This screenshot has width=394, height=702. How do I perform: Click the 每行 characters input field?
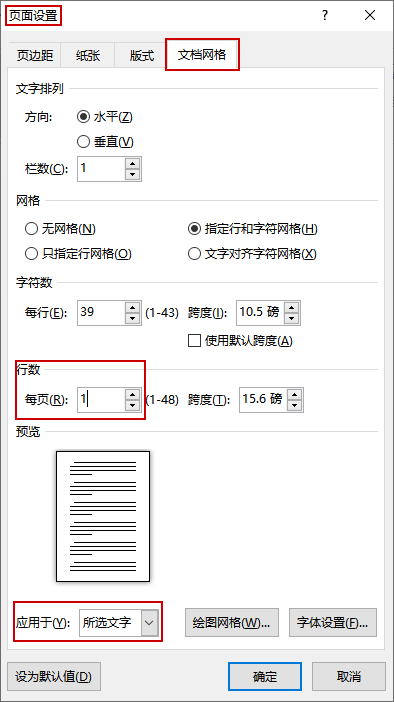101,312
